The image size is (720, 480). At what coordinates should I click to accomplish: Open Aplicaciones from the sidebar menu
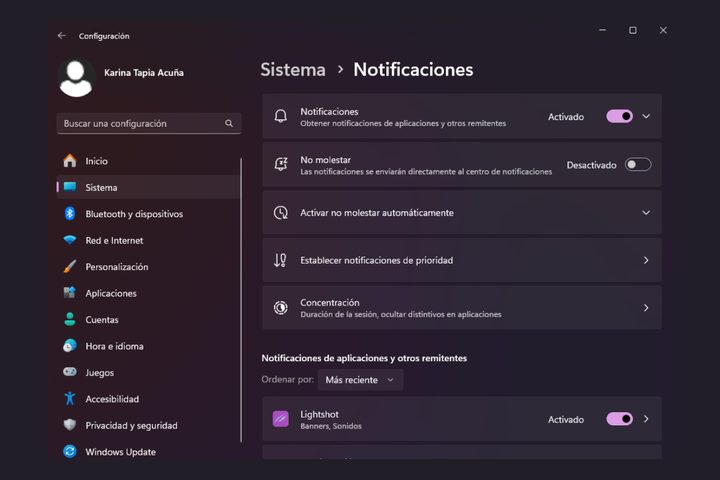pyautogui.click(x=111, y=294)
